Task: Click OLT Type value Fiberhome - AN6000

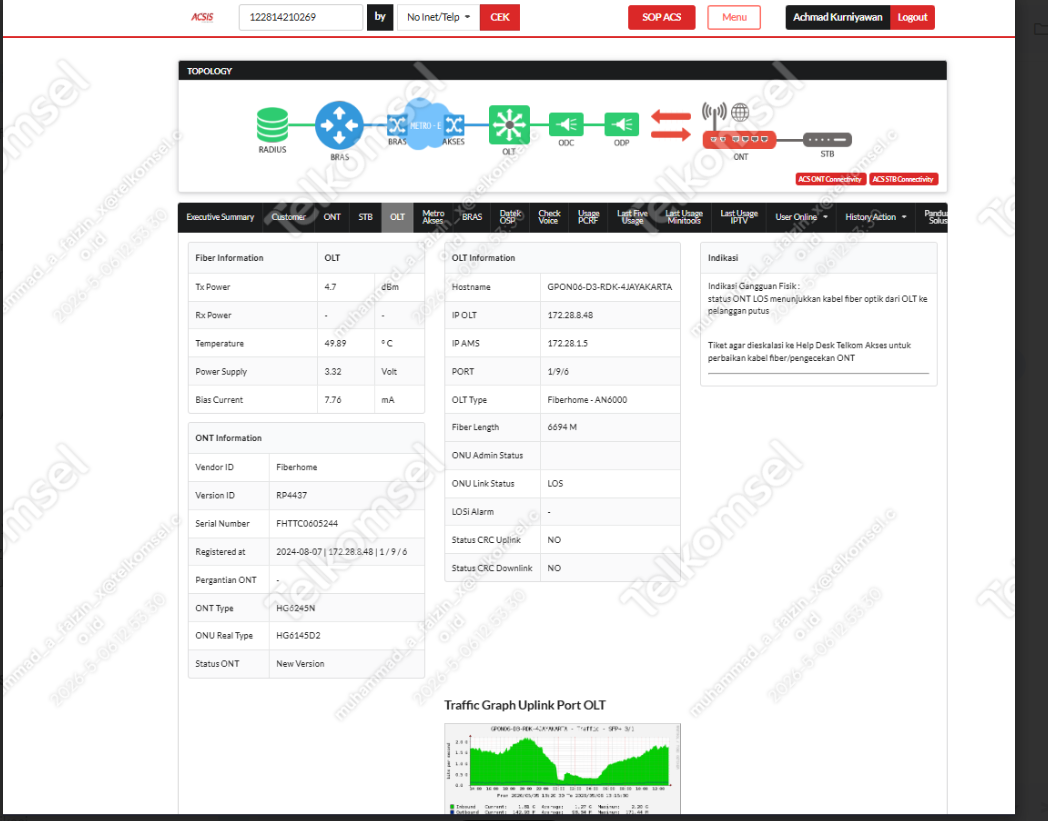Action: click(x=587, y=400)
